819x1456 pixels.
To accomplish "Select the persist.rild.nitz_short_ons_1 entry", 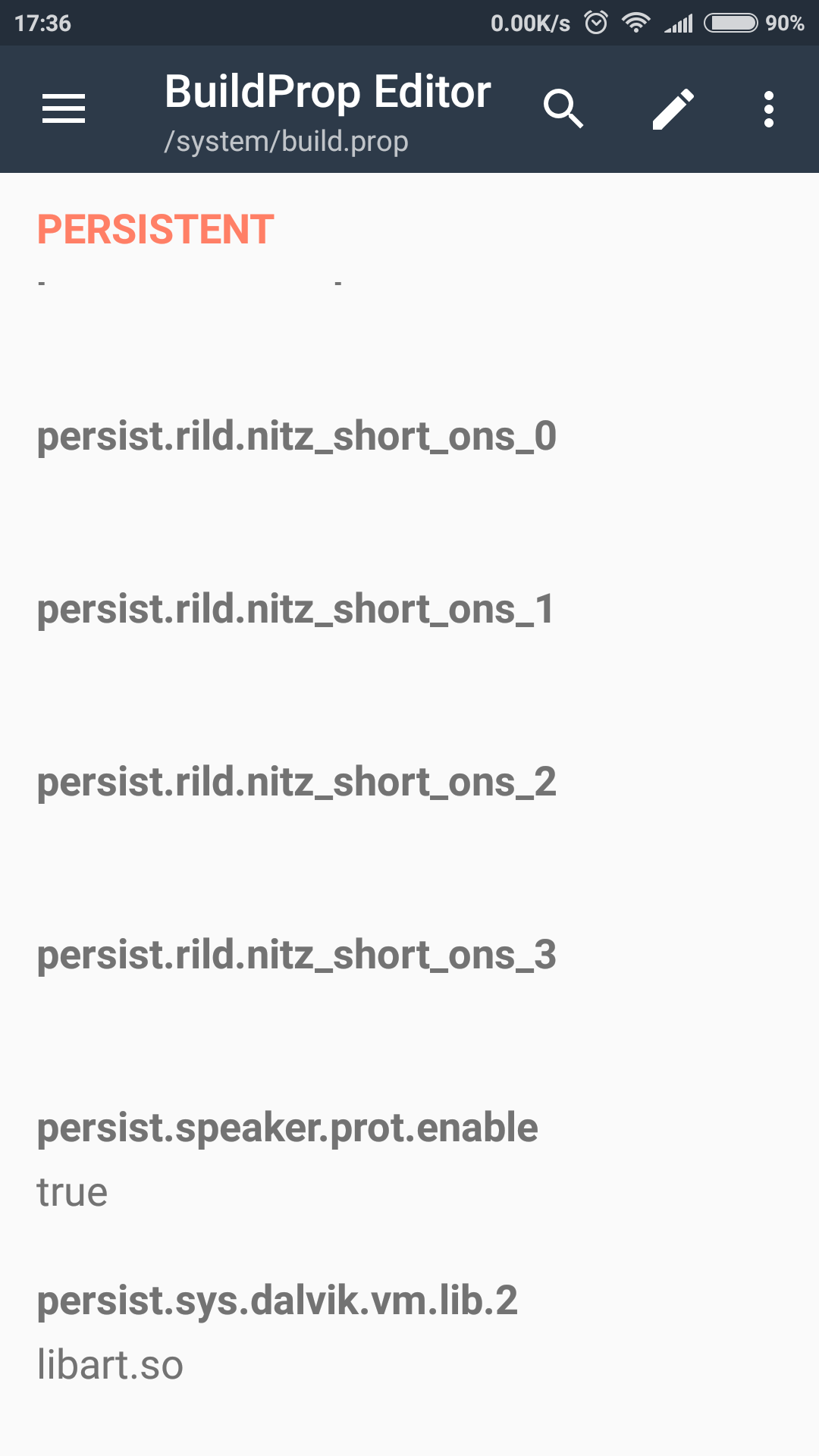I will pyautogui.click(x=296, y=610).
